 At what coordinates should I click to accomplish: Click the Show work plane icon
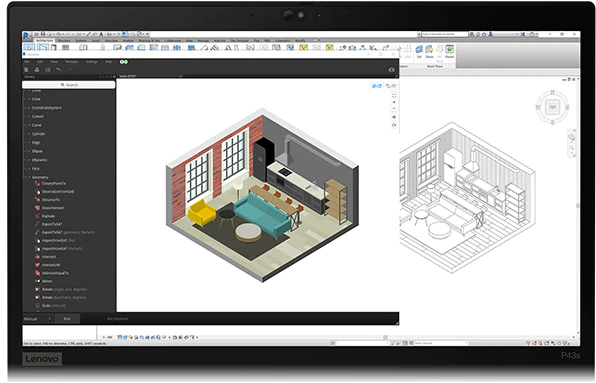[x=429, y=51]
